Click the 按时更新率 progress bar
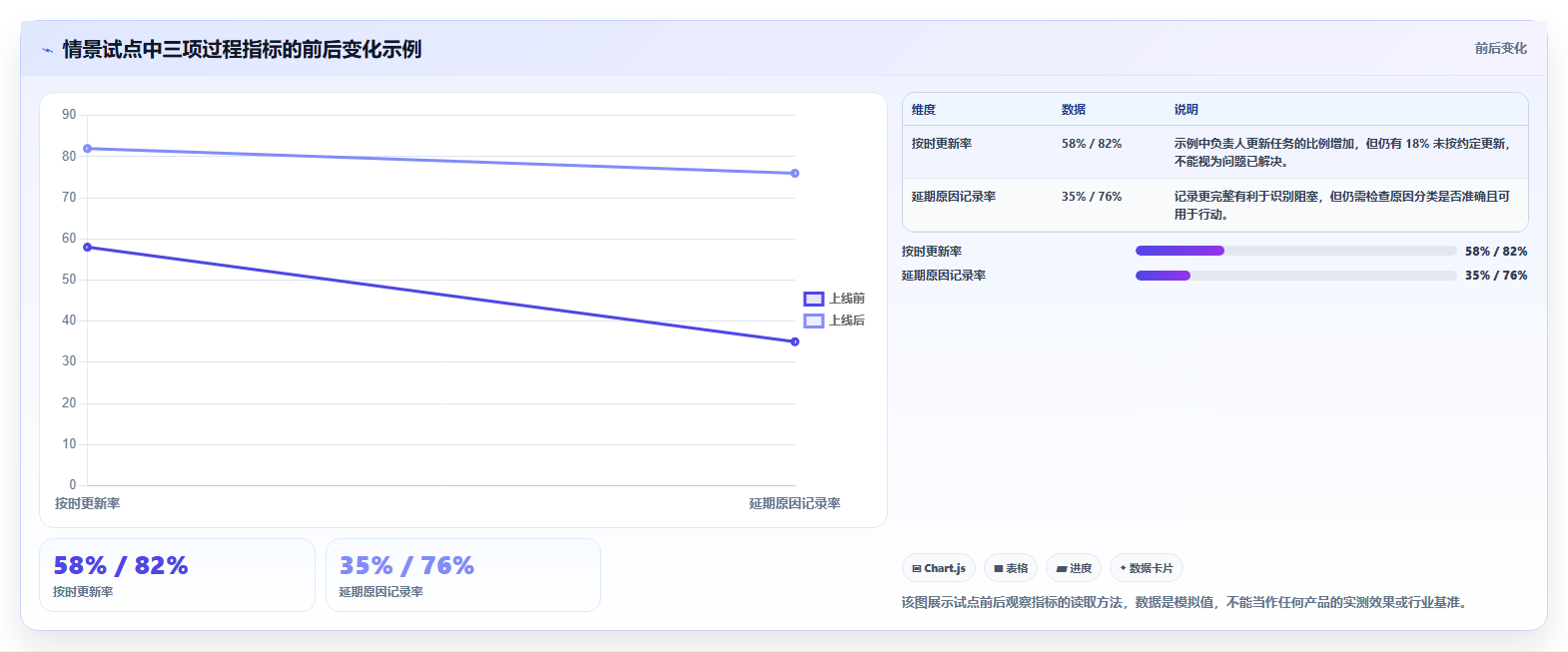The image size is (1568, 652). 1296,251
